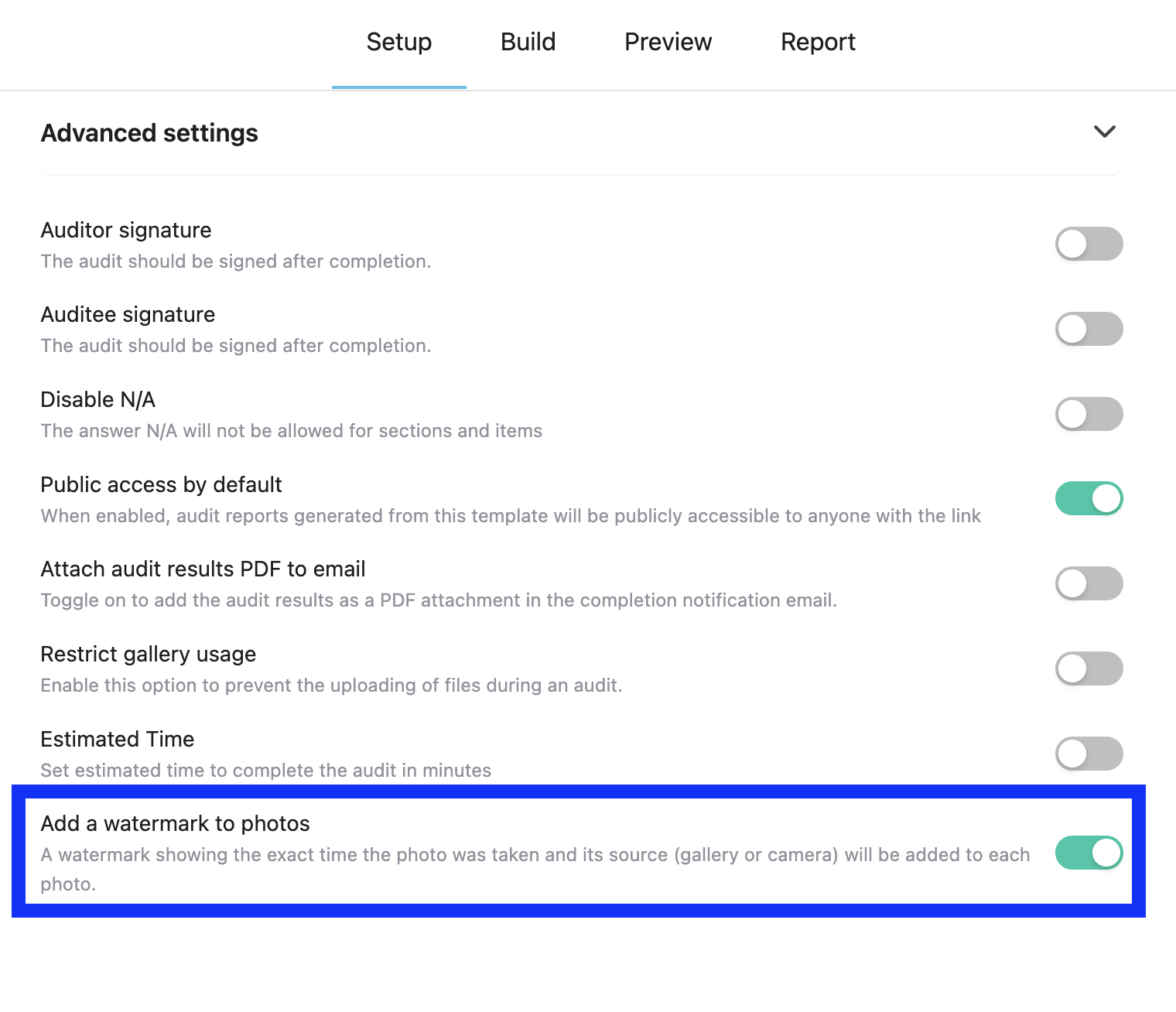This screenshot has width=1176, height=1012.
Task: Click the Add a watermark to photos label
Action: [176, 824]
